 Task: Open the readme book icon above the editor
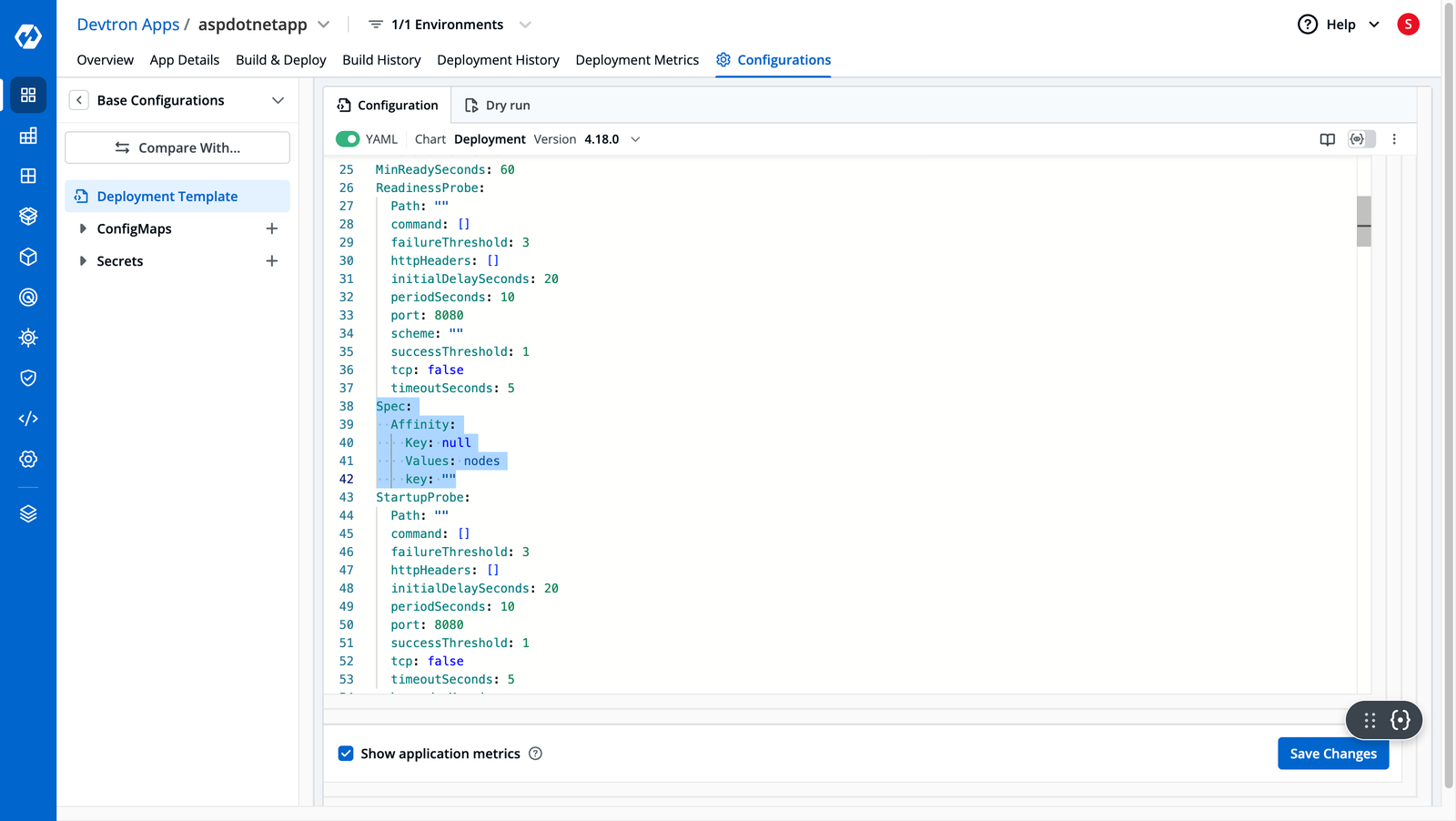pos(1328,139)
